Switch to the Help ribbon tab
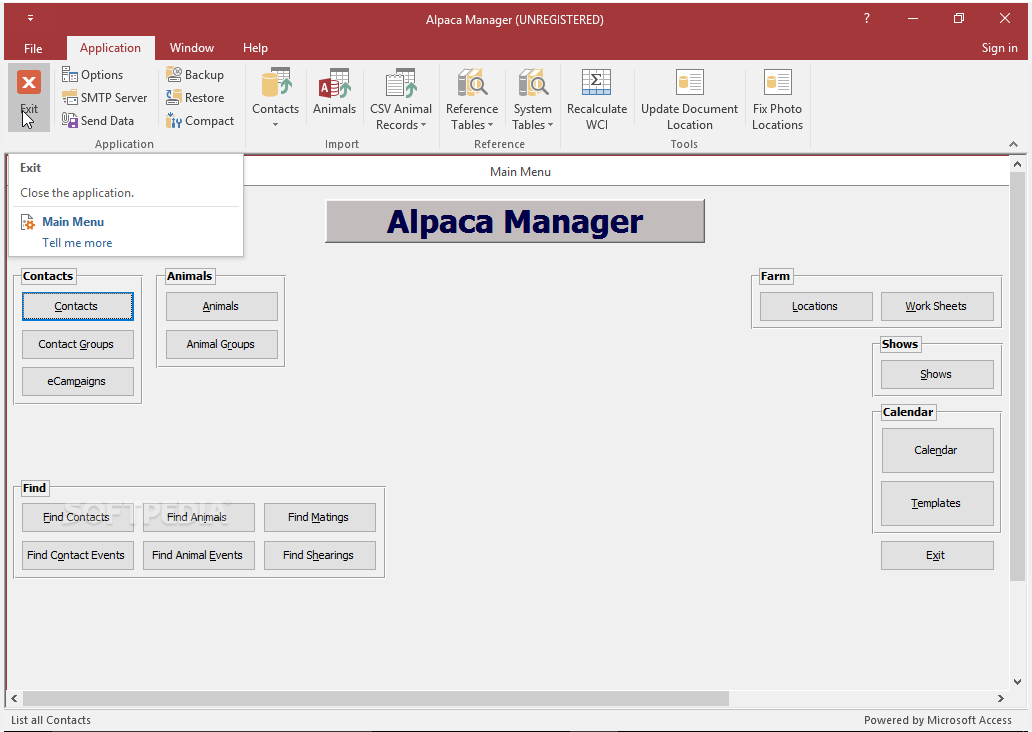 tap(255, 47)
